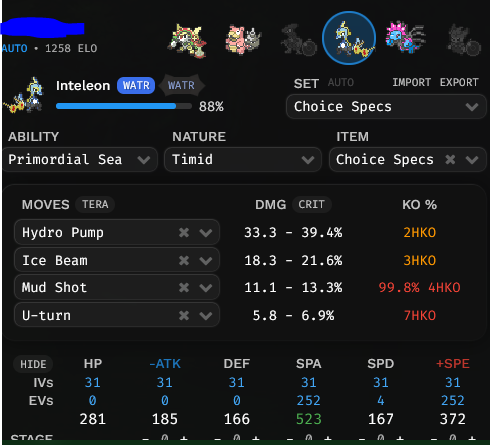Click the IMPORT set option

(x=411, y=82)
